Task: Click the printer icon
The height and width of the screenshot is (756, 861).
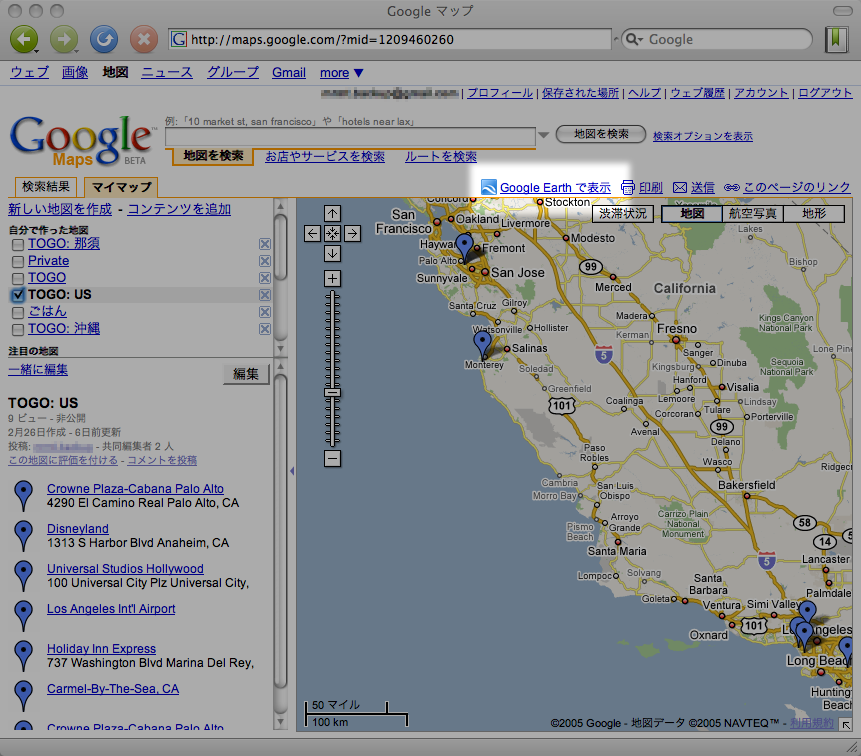Action: (x=628, y=188)
